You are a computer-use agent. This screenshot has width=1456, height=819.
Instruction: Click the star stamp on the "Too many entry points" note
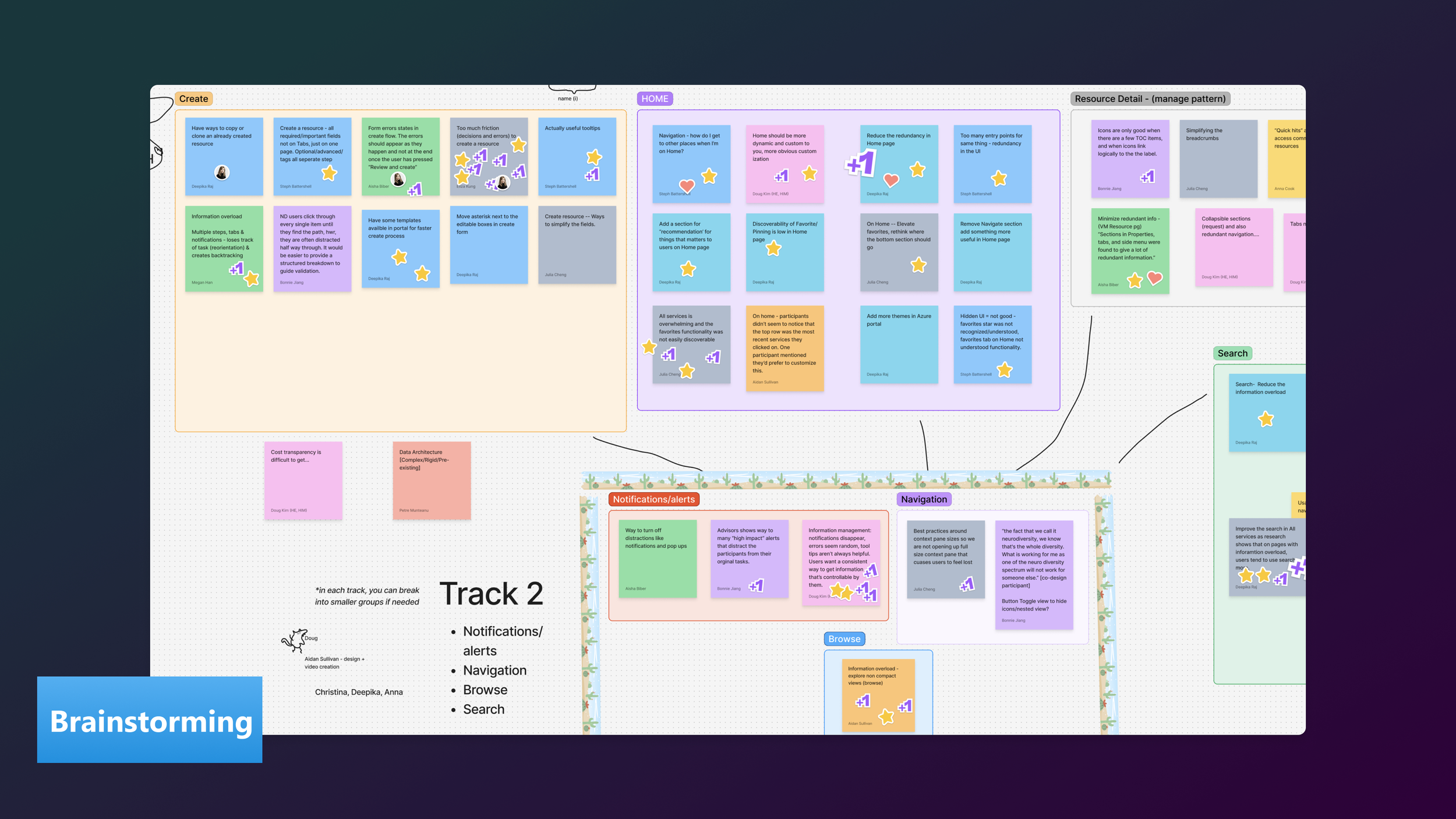[x=999, y=178]
